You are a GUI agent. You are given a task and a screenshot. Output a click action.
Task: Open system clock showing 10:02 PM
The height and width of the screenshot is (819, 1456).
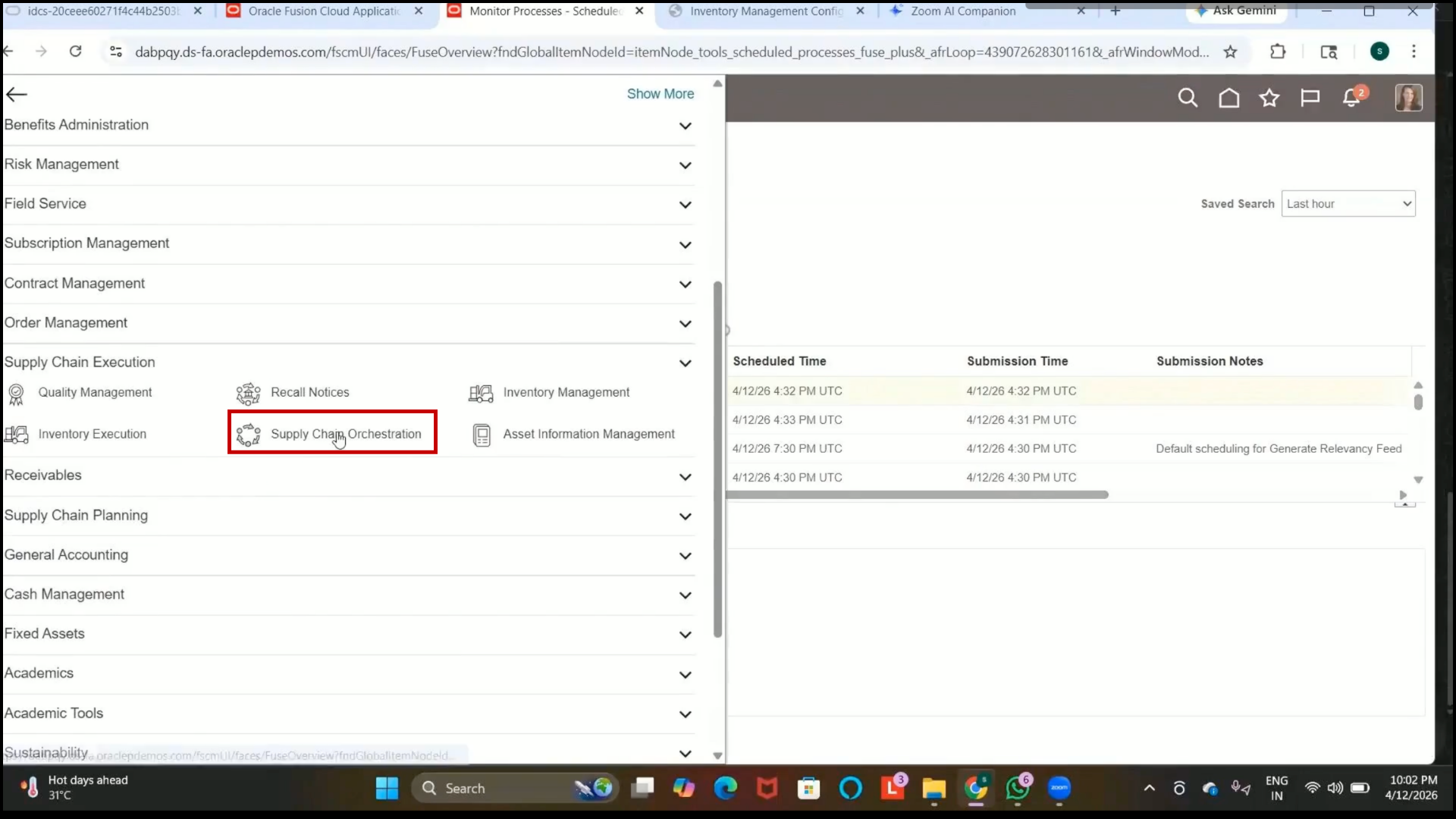(x=1412, y=787)
